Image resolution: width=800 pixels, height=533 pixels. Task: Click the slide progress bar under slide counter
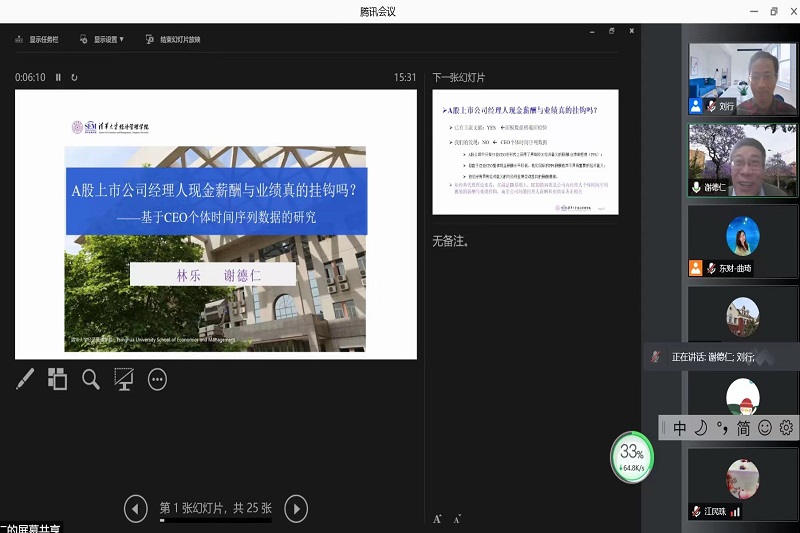click(x=216, y=521)
